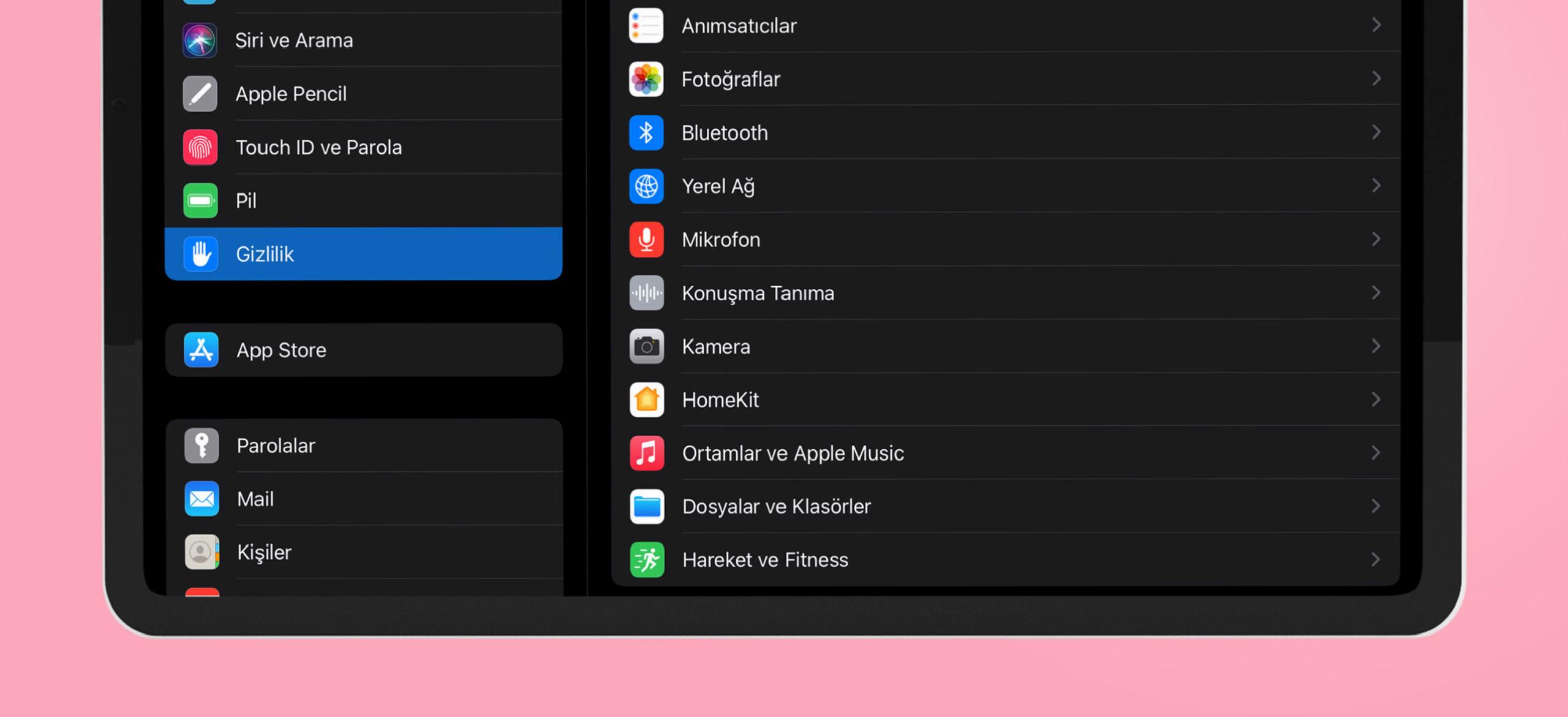Tap the Dosyalar folder icon

coord(646,506)
